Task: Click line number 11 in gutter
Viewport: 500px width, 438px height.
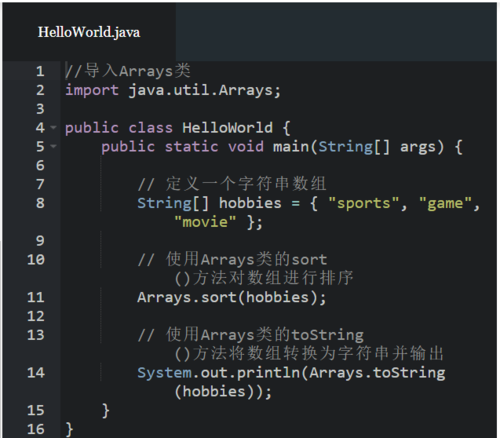Action: click(36, 297)
